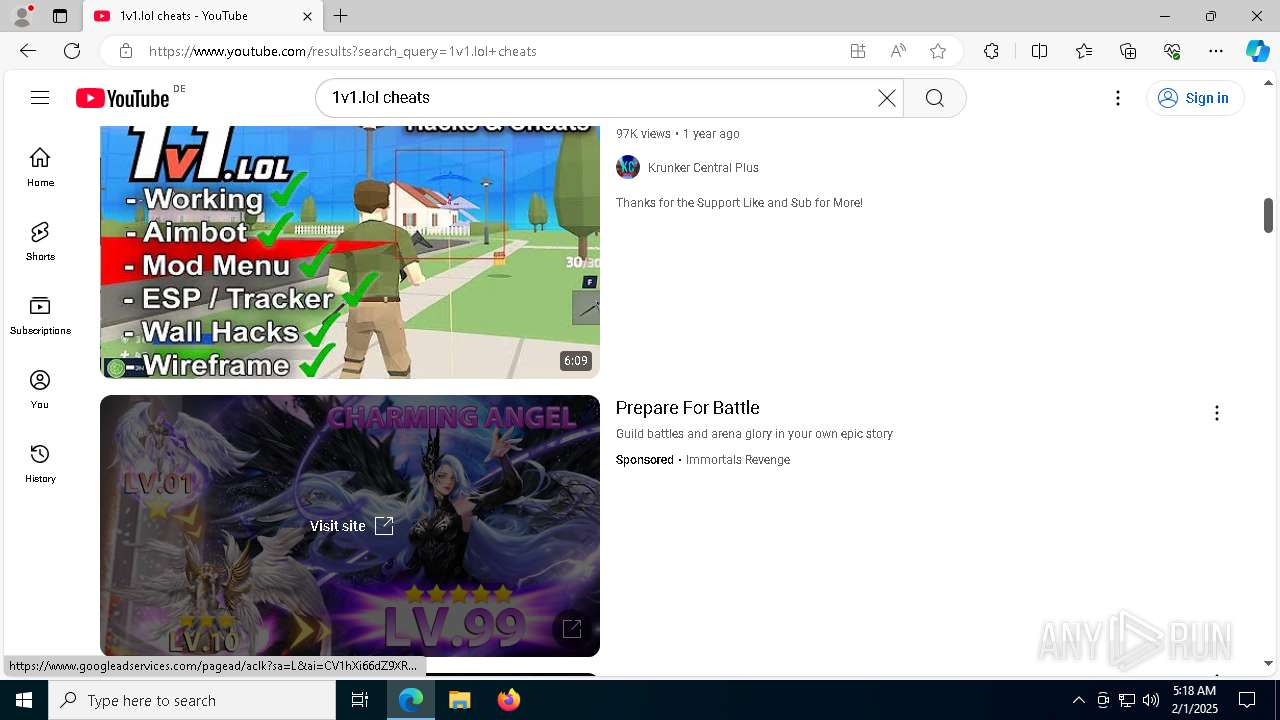
Task: Open Browser essentials heart icon
Action: point(1172,51)
